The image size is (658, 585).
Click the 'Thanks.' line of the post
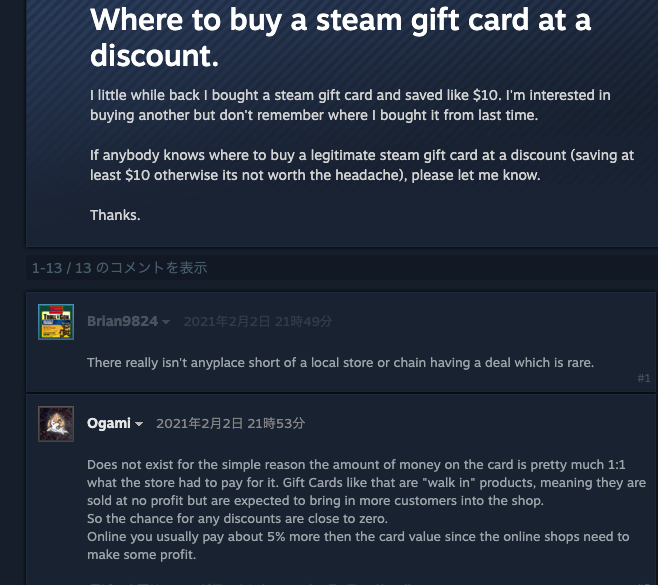pos(115,215)
